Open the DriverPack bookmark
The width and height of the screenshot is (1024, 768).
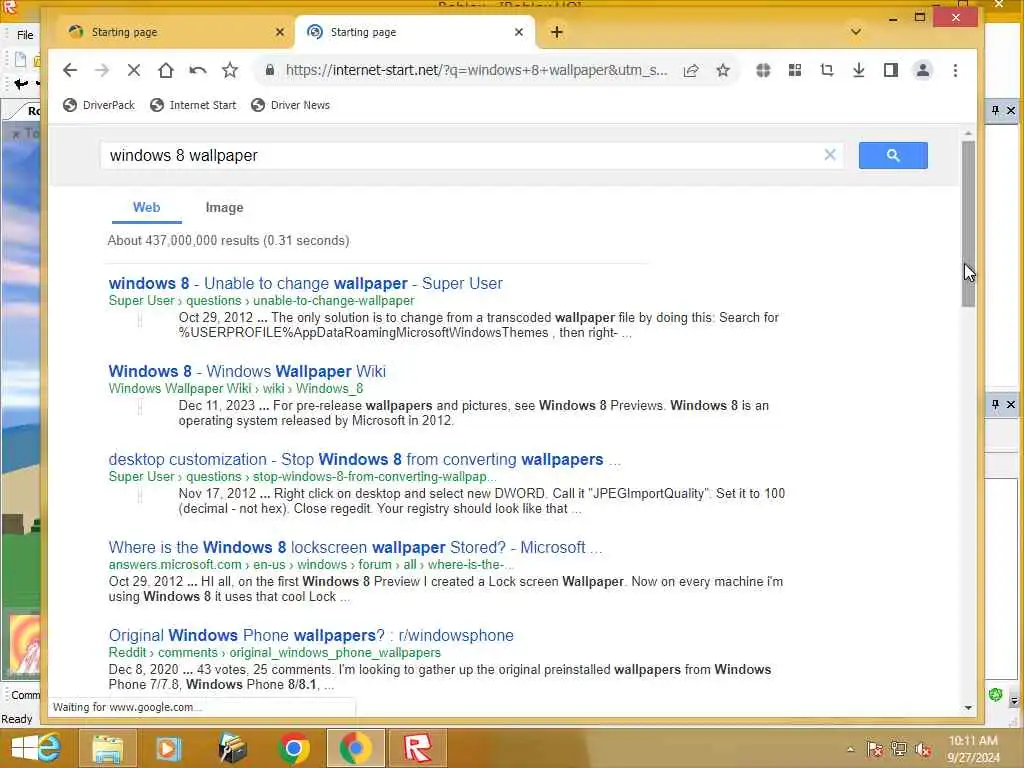click(99, 105)
